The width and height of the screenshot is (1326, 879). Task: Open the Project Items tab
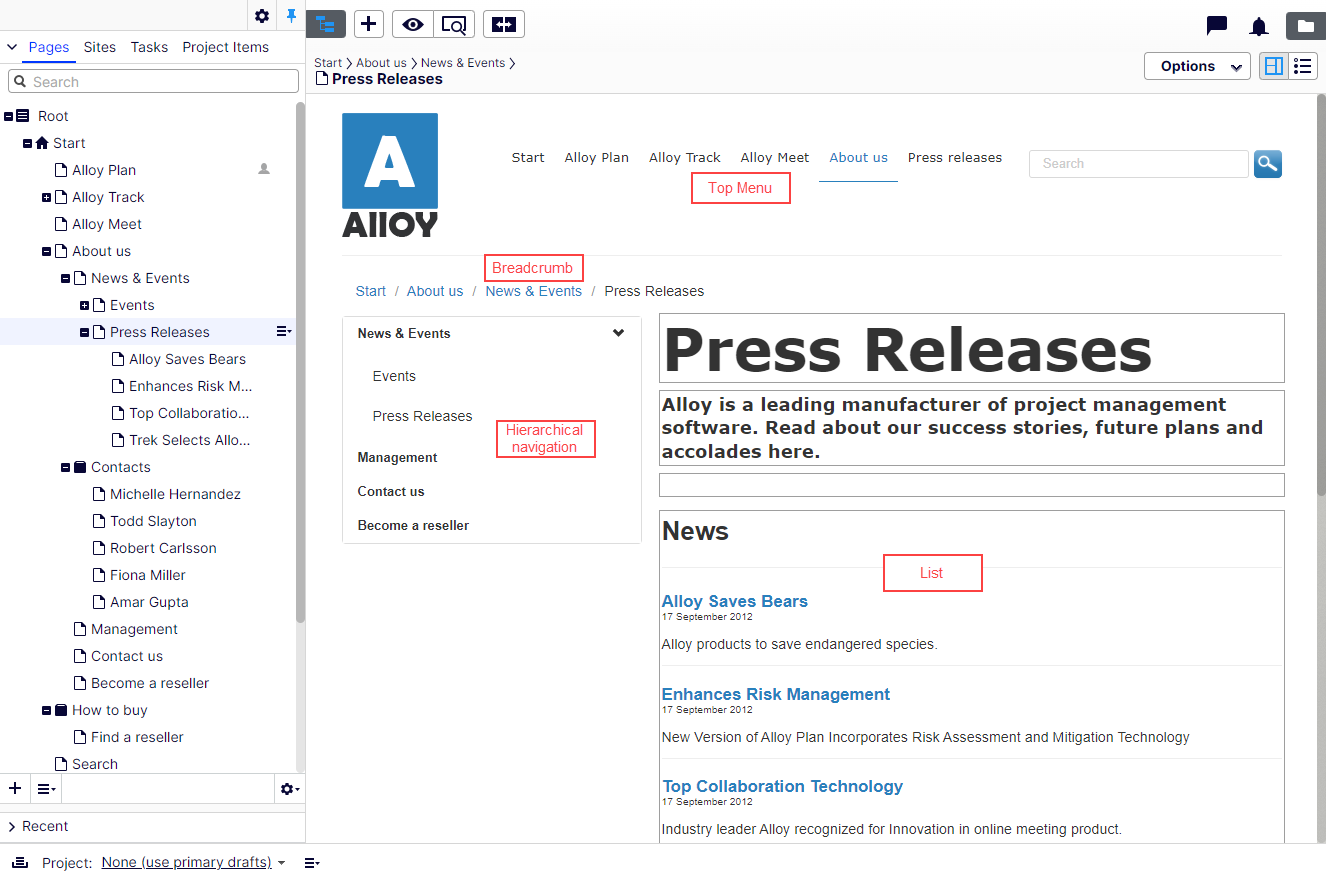click(x=225, y=47)
